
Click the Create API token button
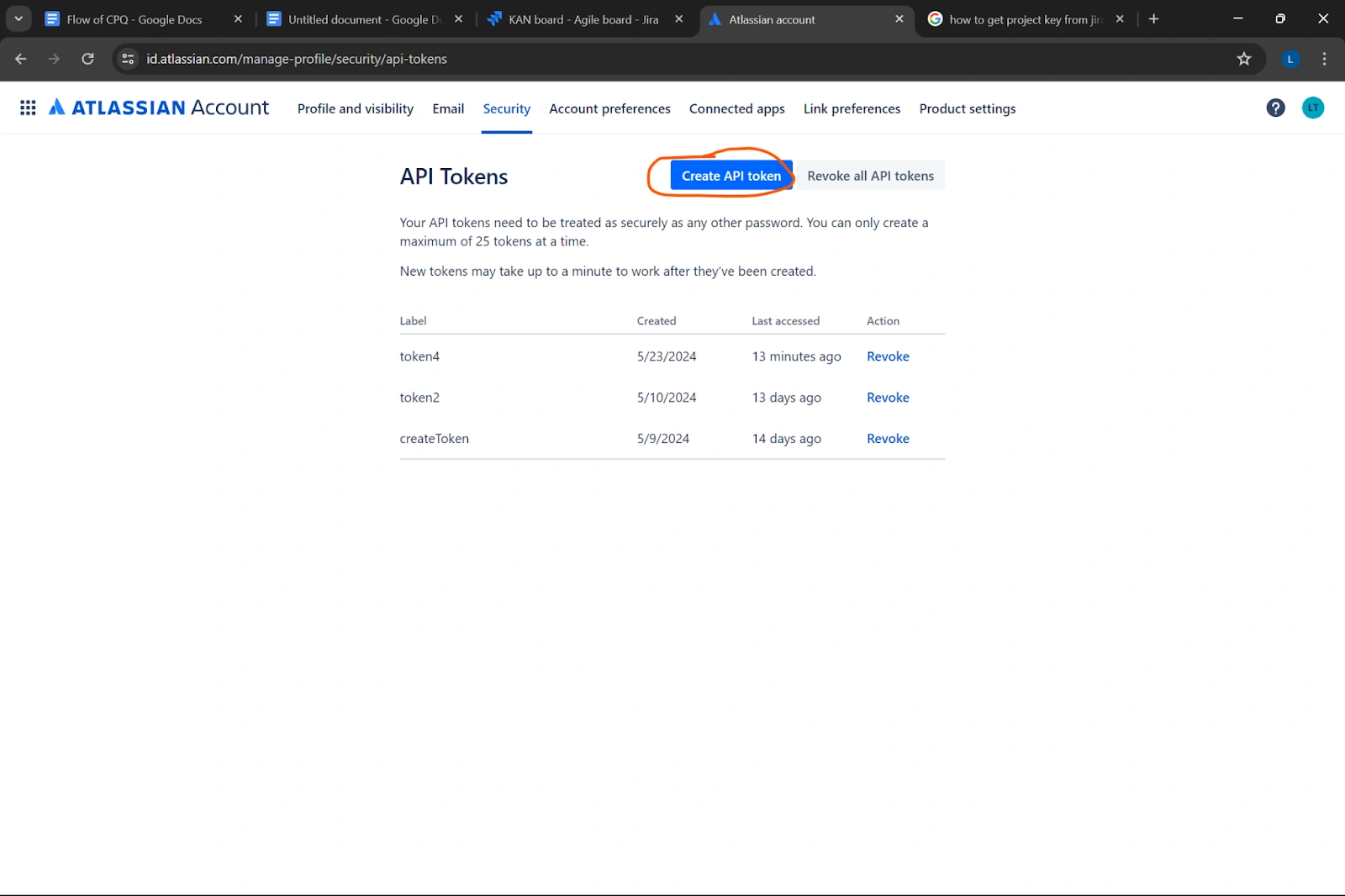coord(731,176)
